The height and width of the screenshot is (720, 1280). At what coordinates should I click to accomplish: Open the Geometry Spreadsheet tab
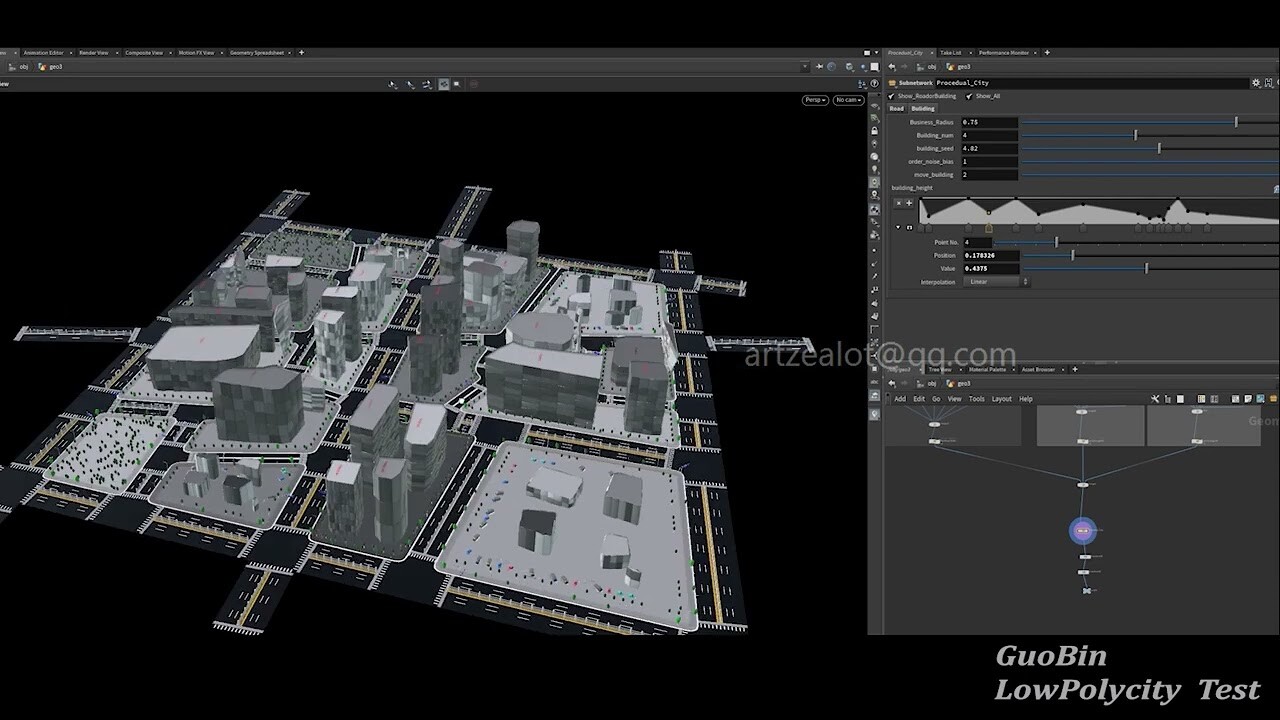click(256, 52)
